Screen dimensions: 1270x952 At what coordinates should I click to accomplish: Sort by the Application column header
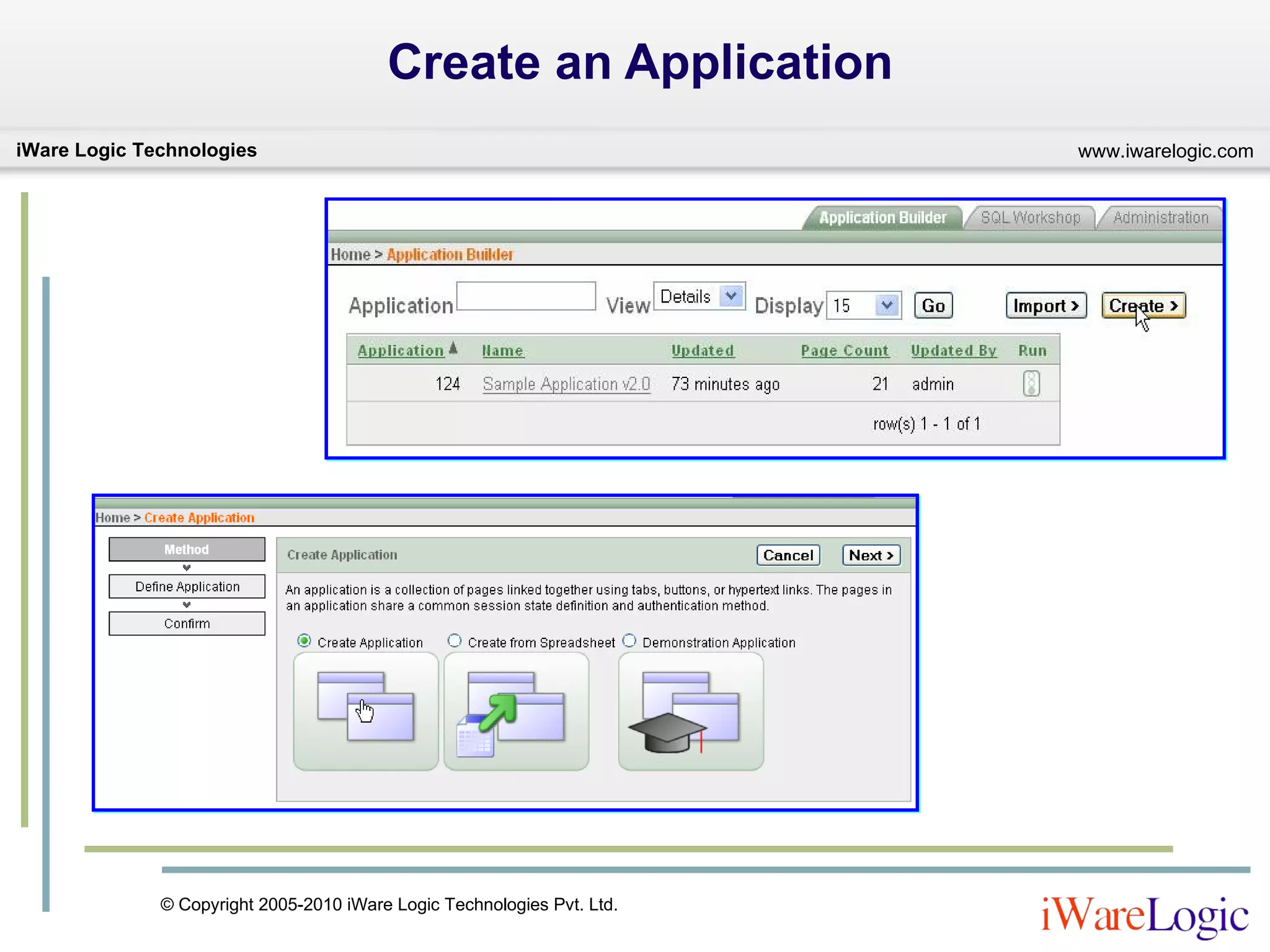(x=401, y=351)
